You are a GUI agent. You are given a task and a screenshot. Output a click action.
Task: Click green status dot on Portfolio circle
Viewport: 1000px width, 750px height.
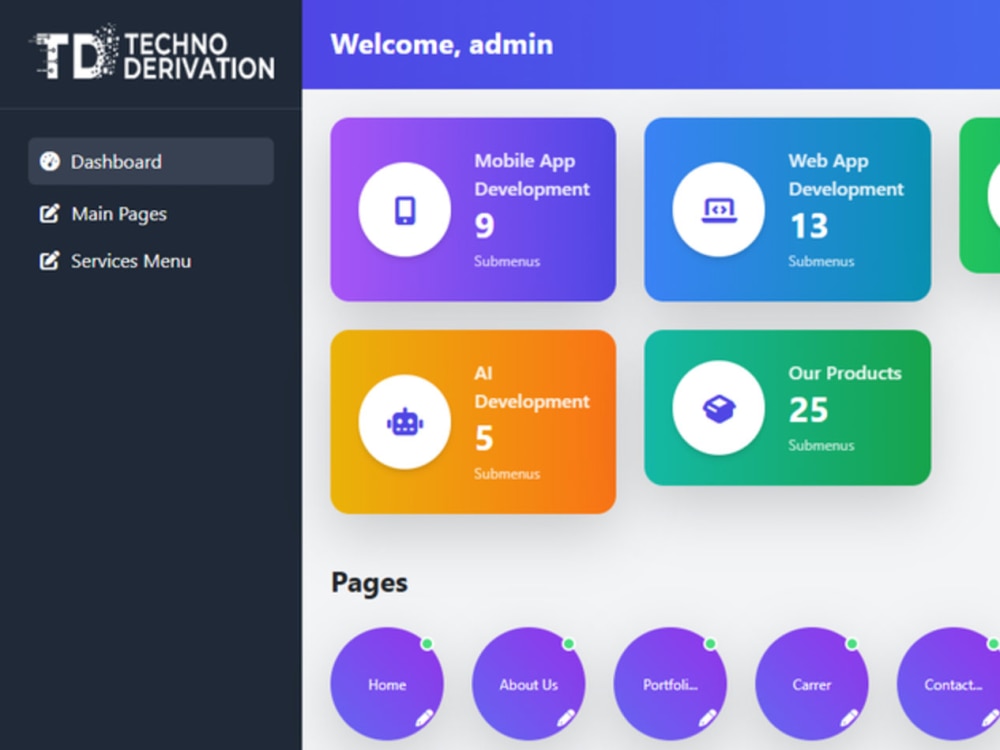[710, 644]
